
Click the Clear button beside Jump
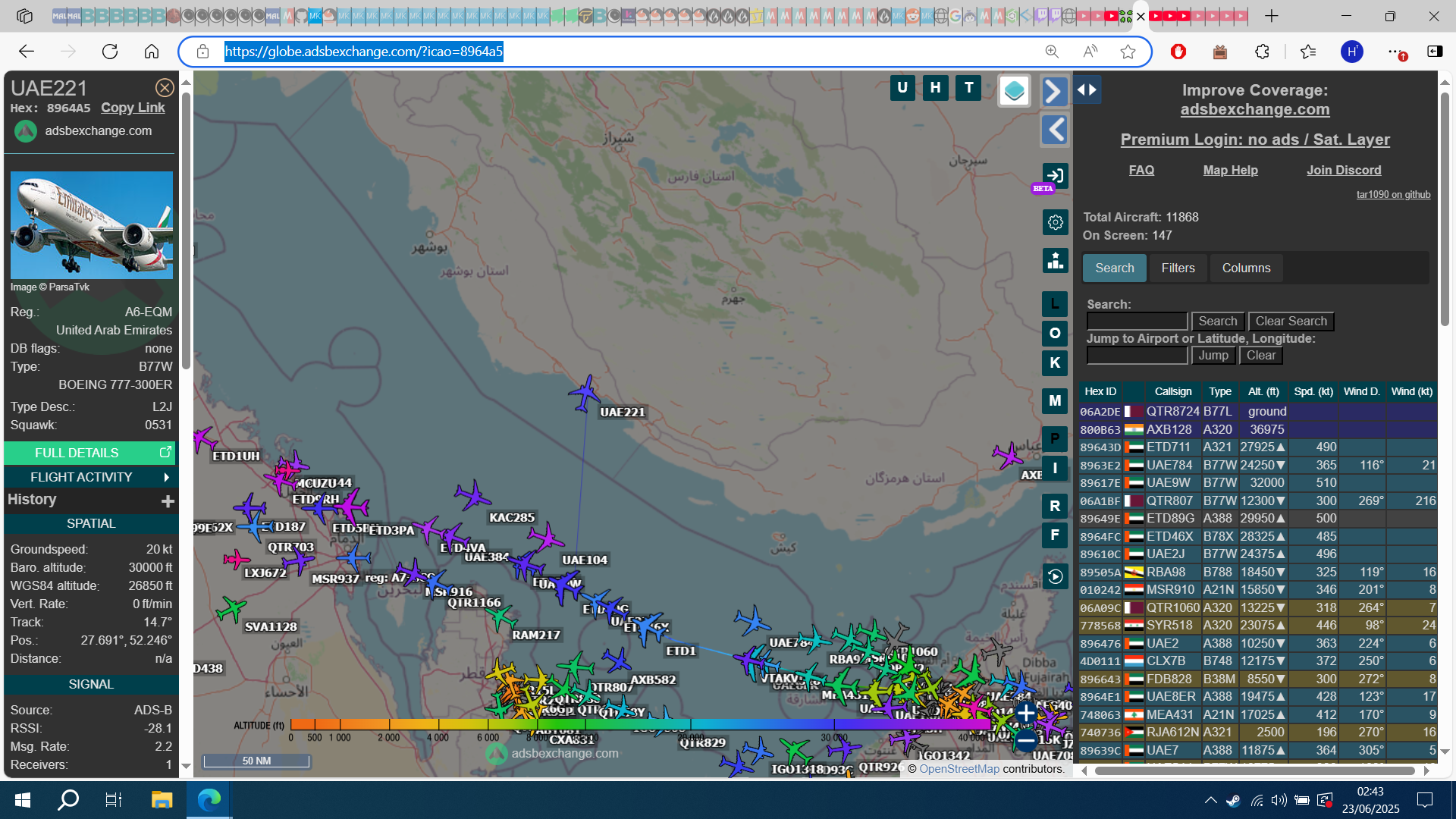point(1261,356)
